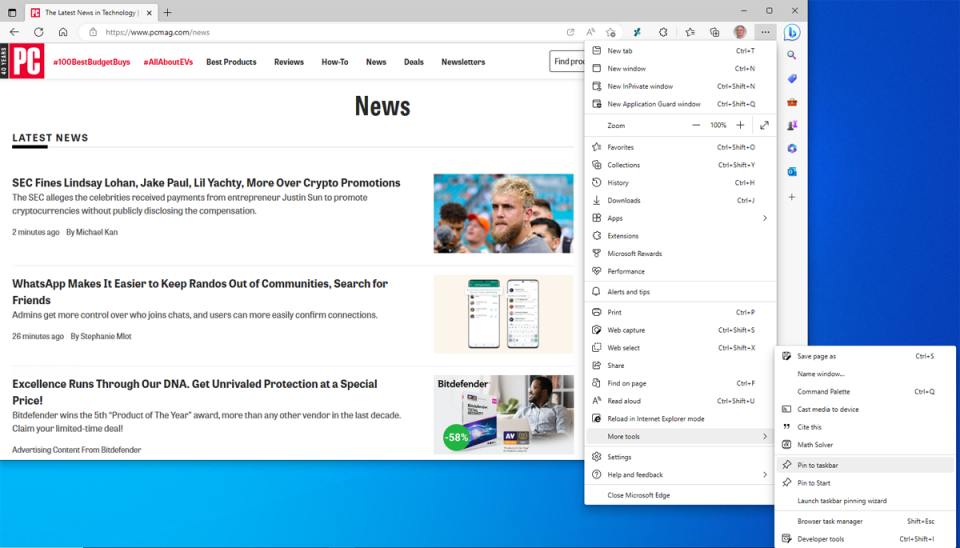The image size is (960, 548).
Task: Select Save page as
Action: (x=865, y=356)
